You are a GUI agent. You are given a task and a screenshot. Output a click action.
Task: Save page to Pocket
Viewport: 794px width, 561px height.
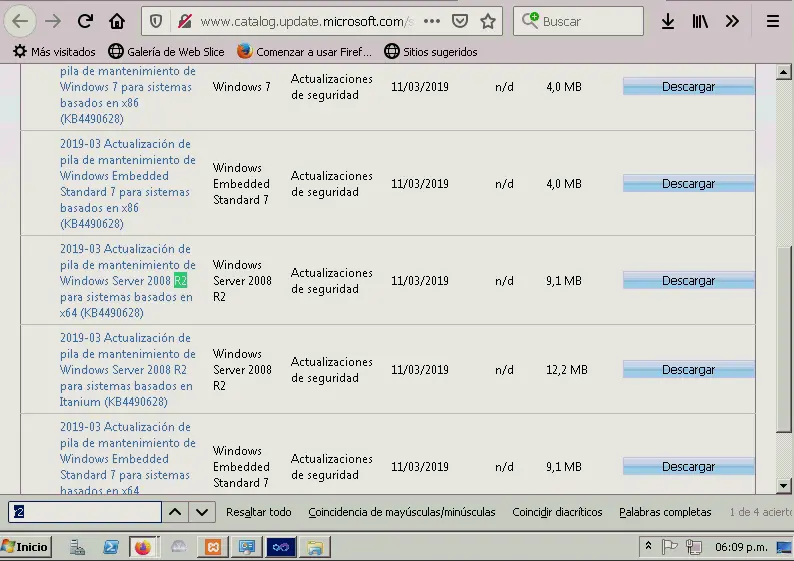pyautogui.click(x=460, y=21)
